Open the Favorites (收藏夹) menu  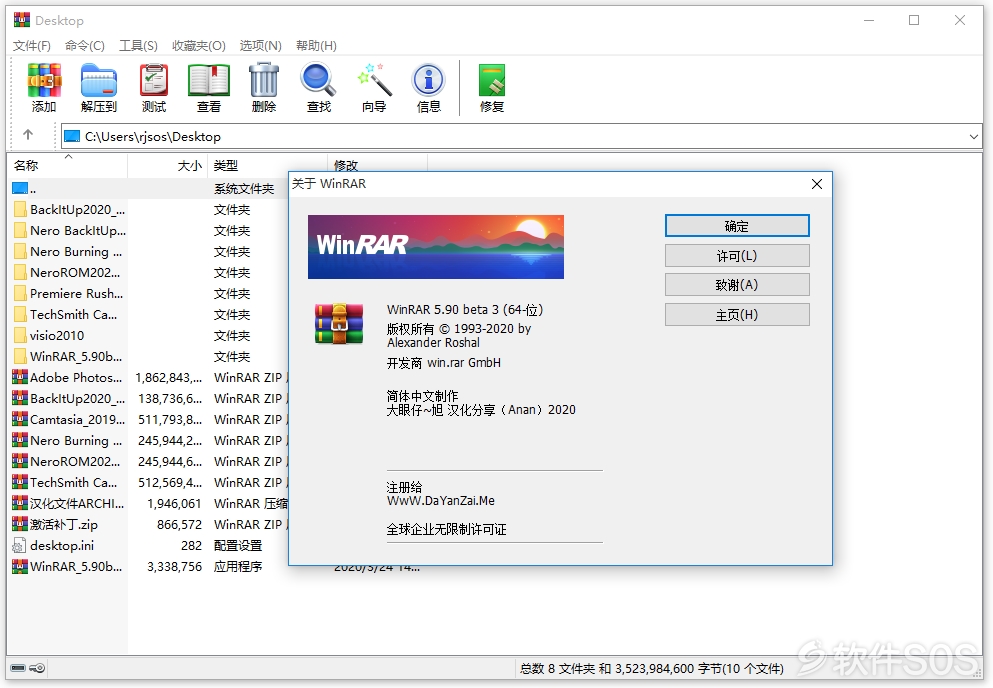pos(199,46)
